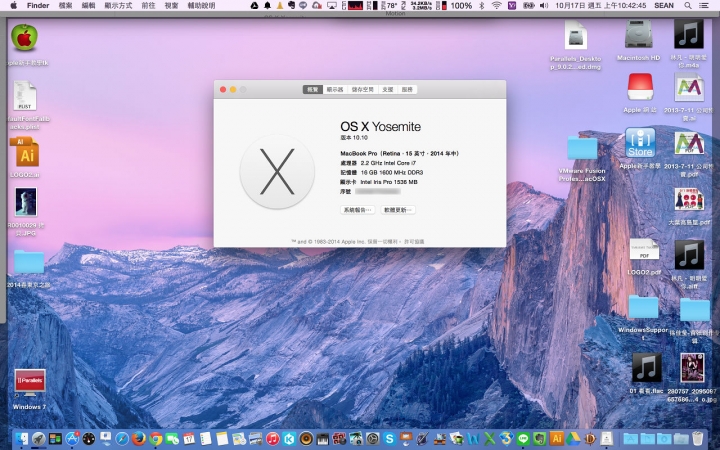The width and height of the screenshot is (720, 450).
Task: Open Spotlight search in menu bar
Action: point(687,6)
